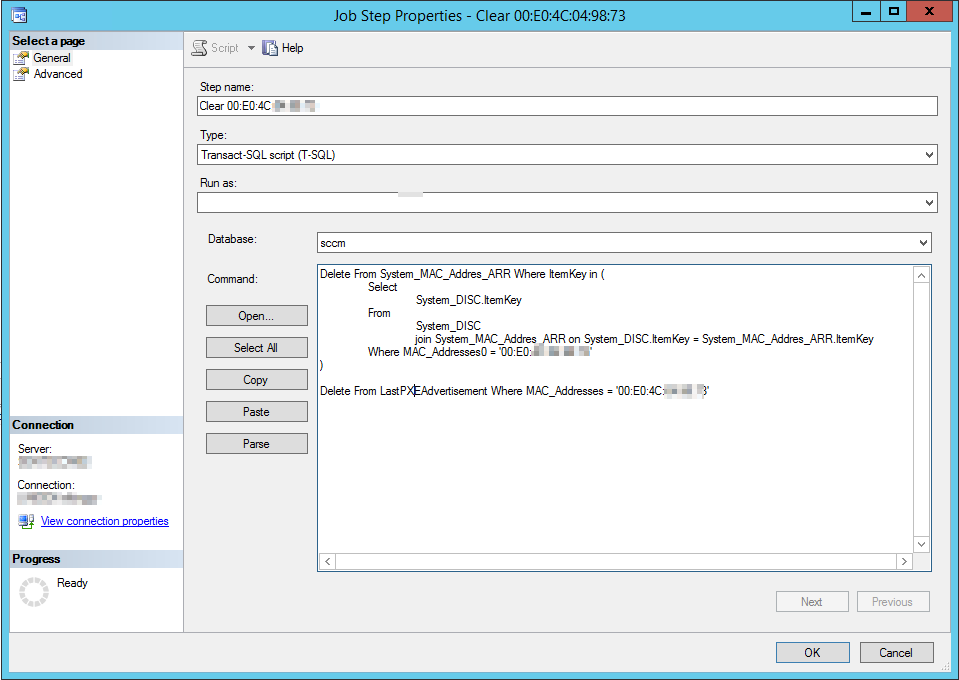This screenshot has height=680, width=959.
Task: Parse the T-SQL command
Action: click(x=256, y=443)
